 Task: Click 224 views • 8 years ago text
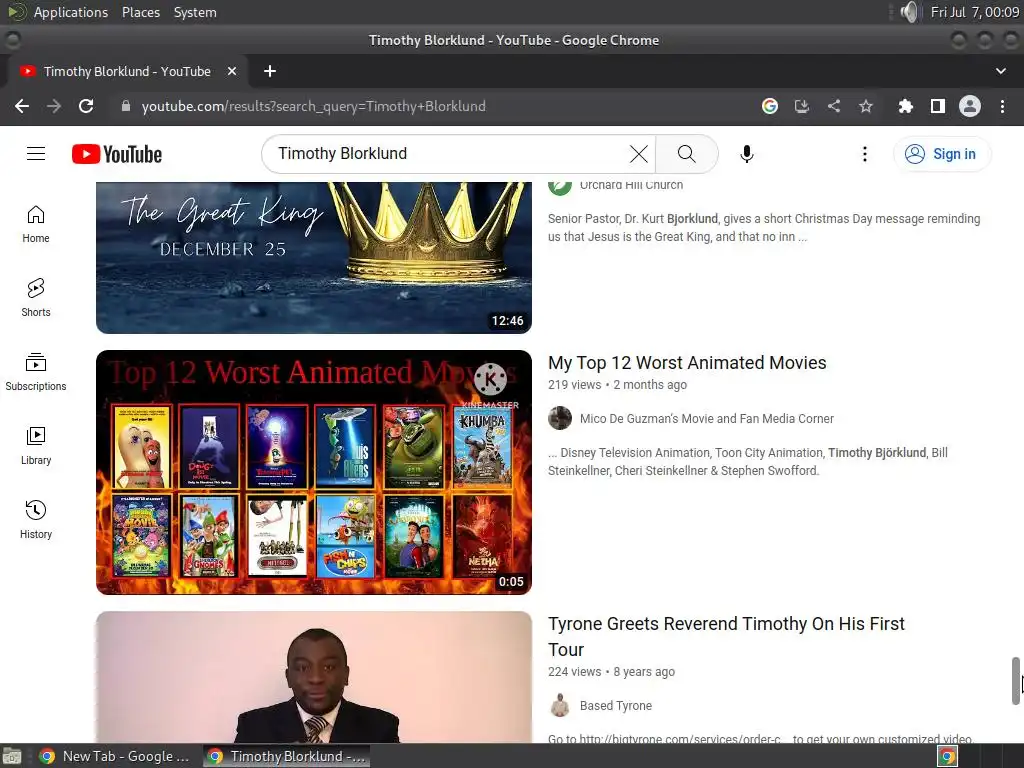click(x=611, y=672)
